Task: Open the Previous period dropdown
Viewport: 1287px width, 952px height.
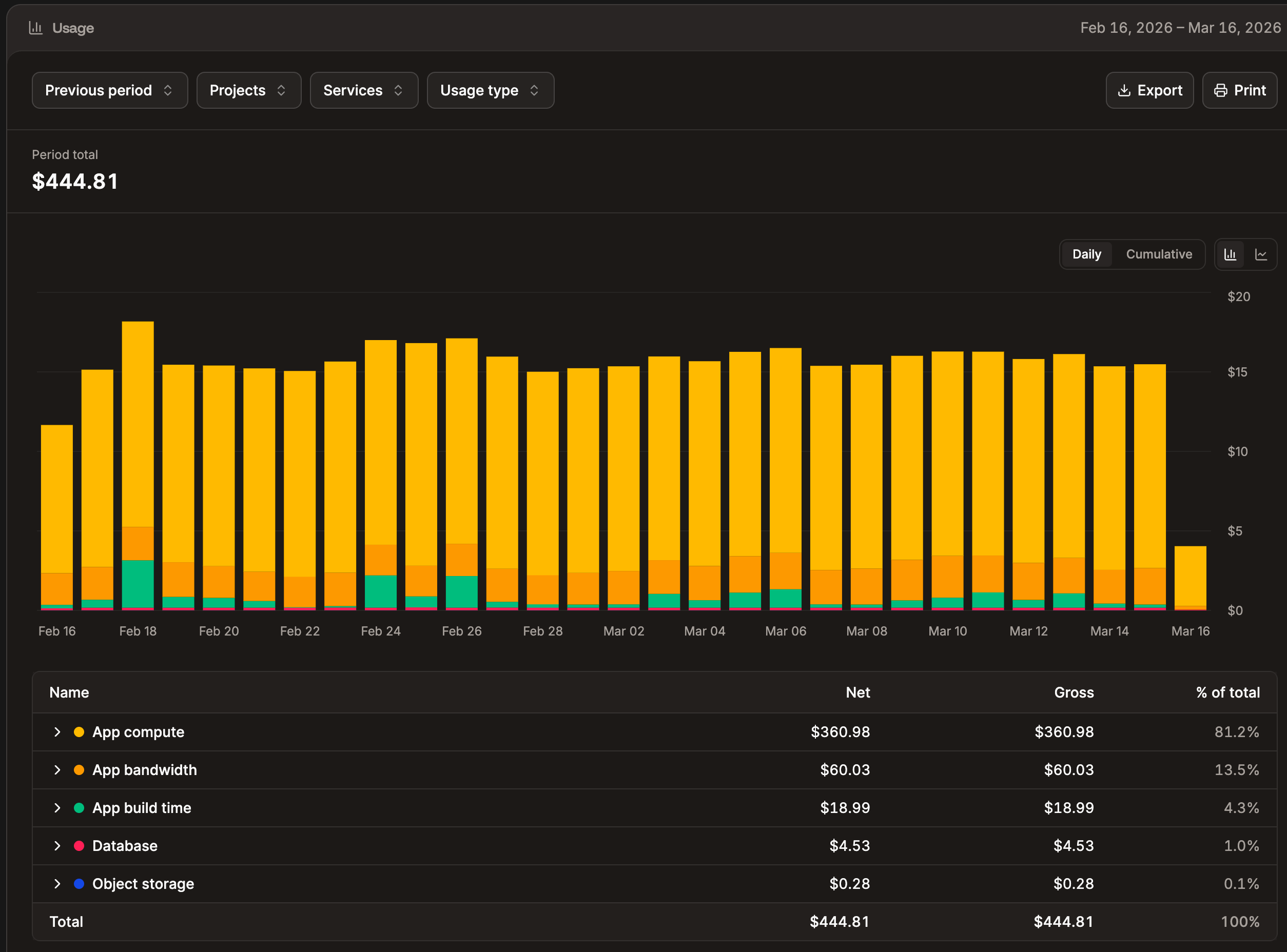Action: (109, 90)
